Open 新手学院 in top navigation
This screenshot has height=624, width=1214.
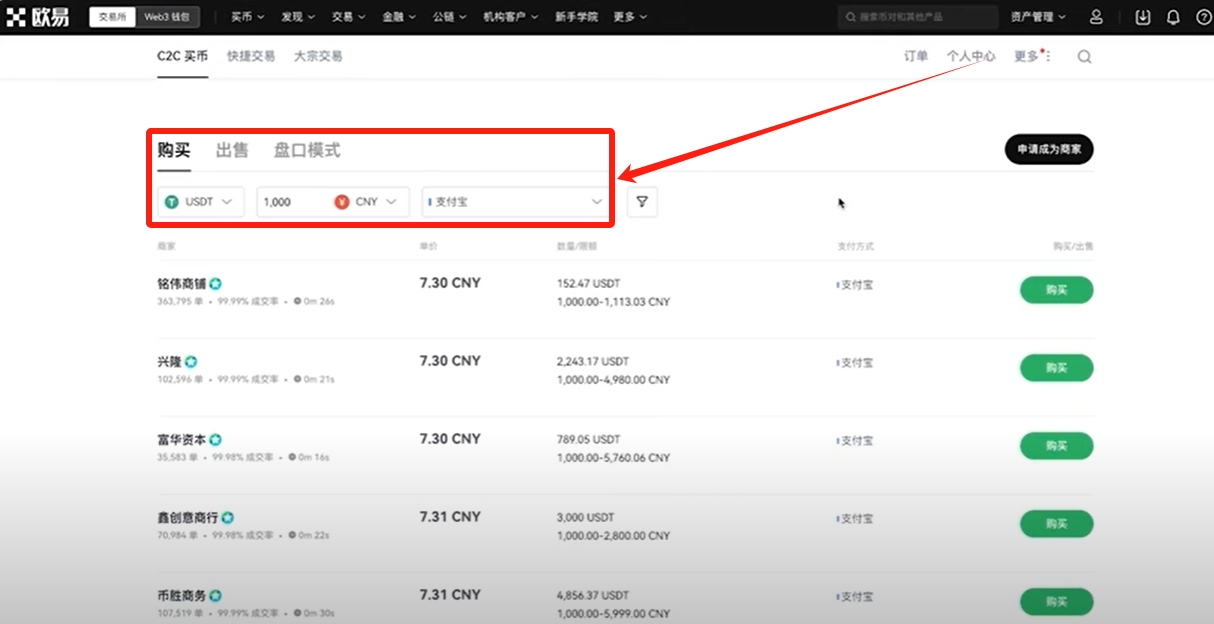pyautogui.click(x=577, y=17)
